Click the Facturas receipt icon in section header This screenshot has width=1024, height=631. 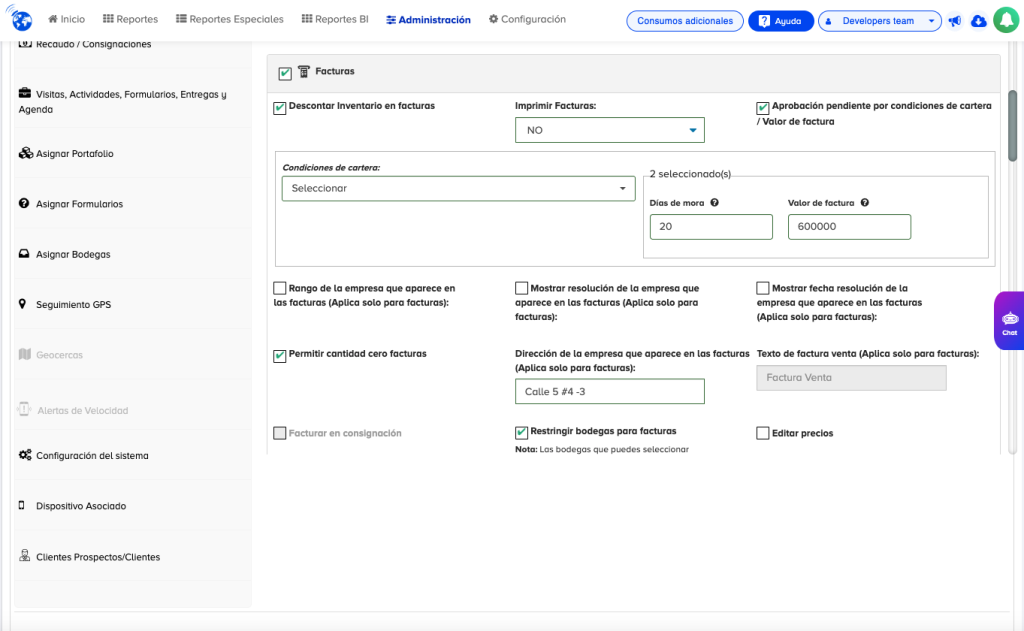[304, 72]
